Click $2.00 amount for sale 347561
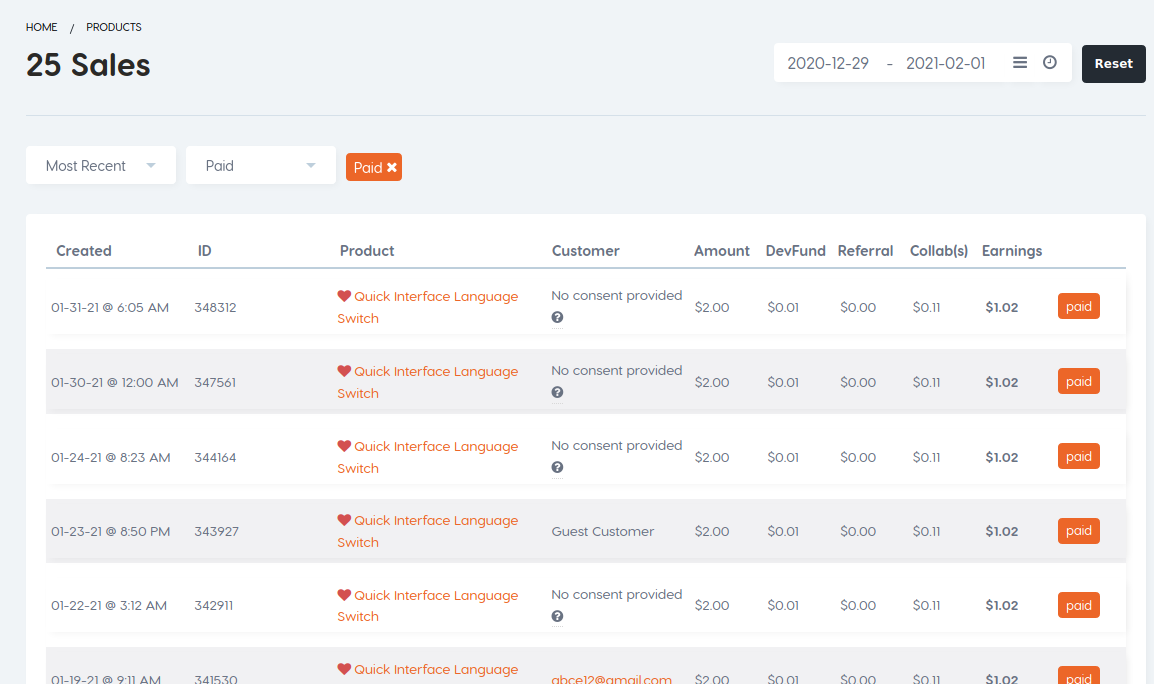 point(712,383)
